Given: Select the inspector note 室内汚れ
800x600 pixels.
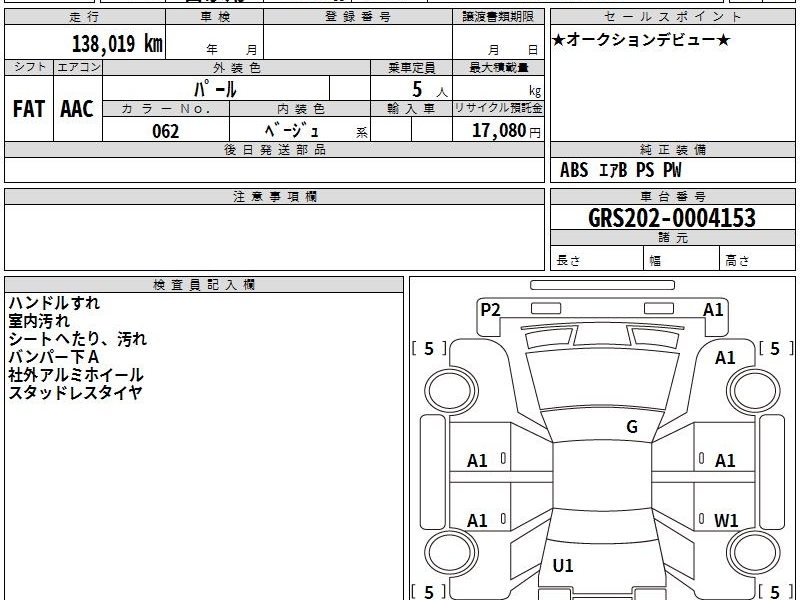Looking at the screenshot, I should point(39,321).
